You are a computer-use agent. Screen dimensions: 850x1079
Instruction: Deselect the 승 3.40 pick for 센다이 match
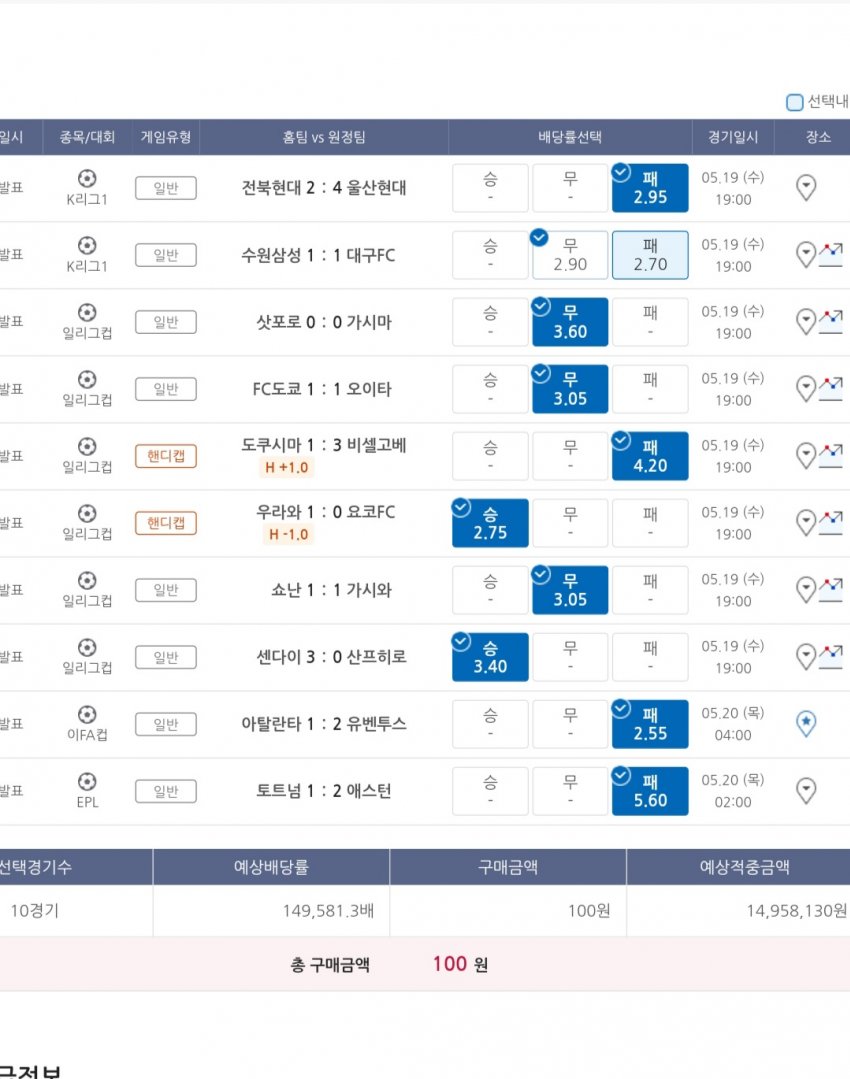pyautogui.click(x=490, y=657)
